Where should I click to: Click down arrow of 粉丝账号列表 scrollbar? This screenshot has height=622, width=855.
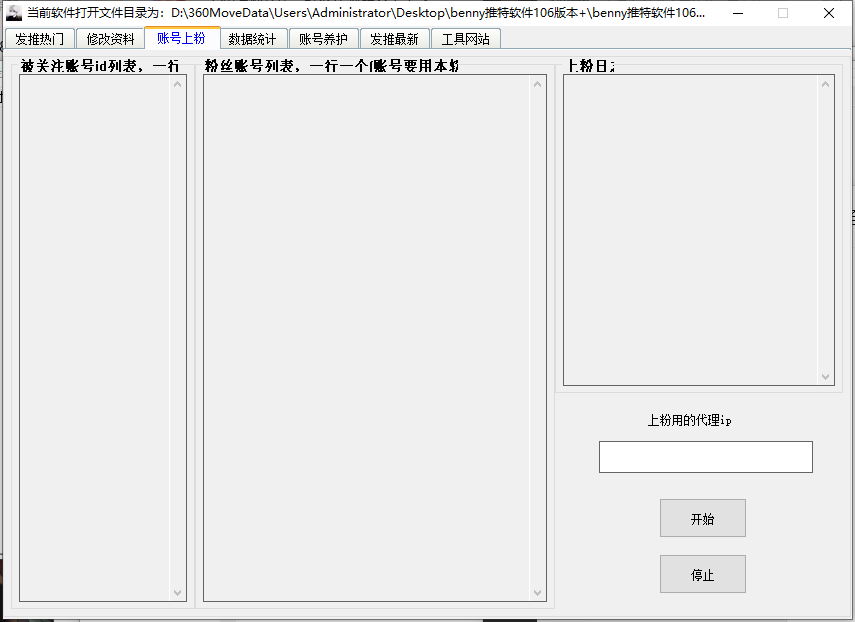[538, 593]
